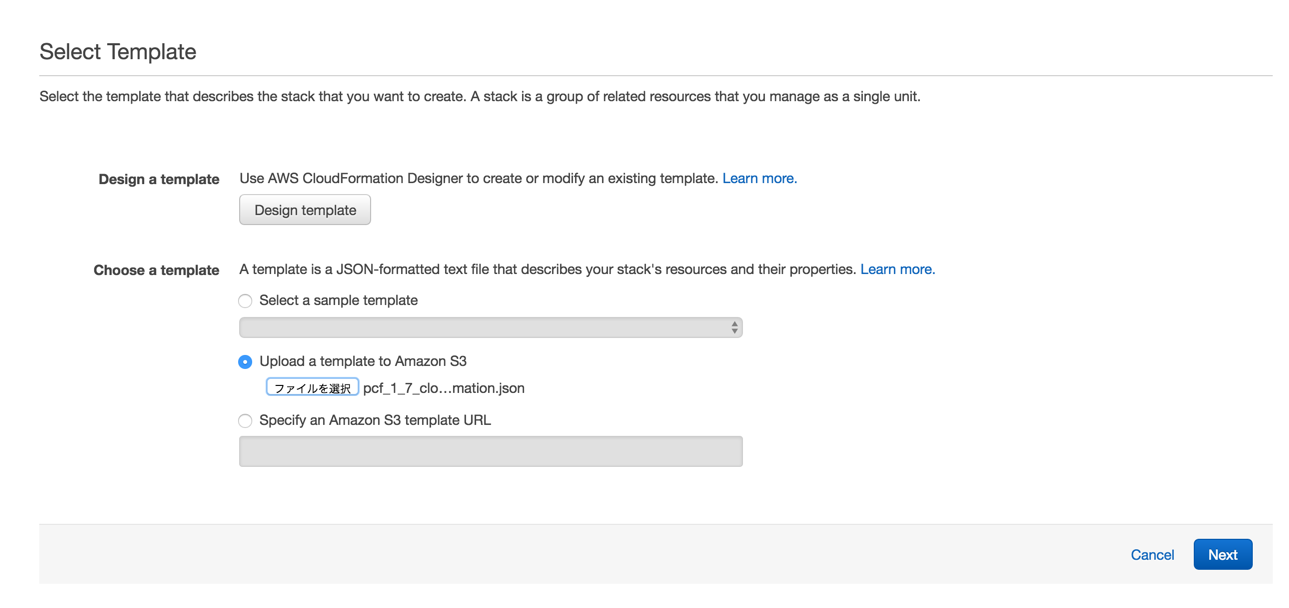Click the Choose a template section label
1289x608 pixels.
[x=156, y=270]
